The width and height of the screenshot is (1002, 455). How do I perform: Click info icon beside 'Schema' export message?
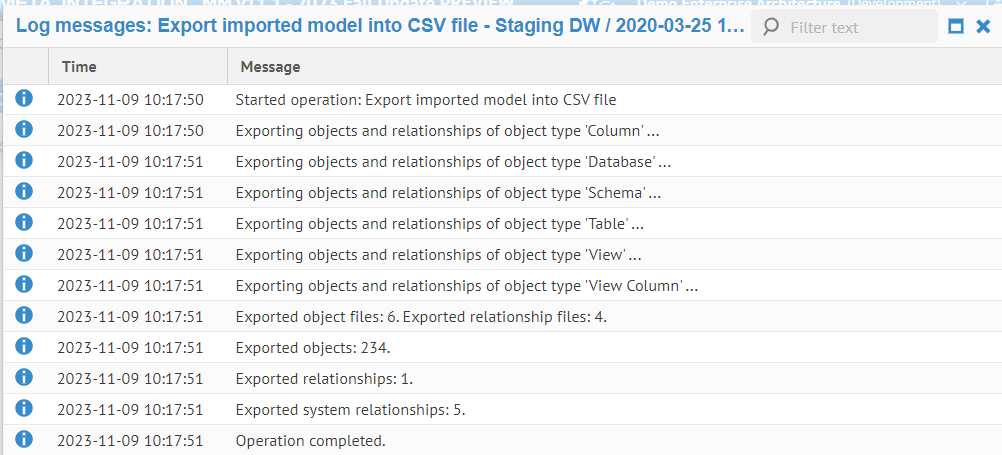[x=25, y=191]
